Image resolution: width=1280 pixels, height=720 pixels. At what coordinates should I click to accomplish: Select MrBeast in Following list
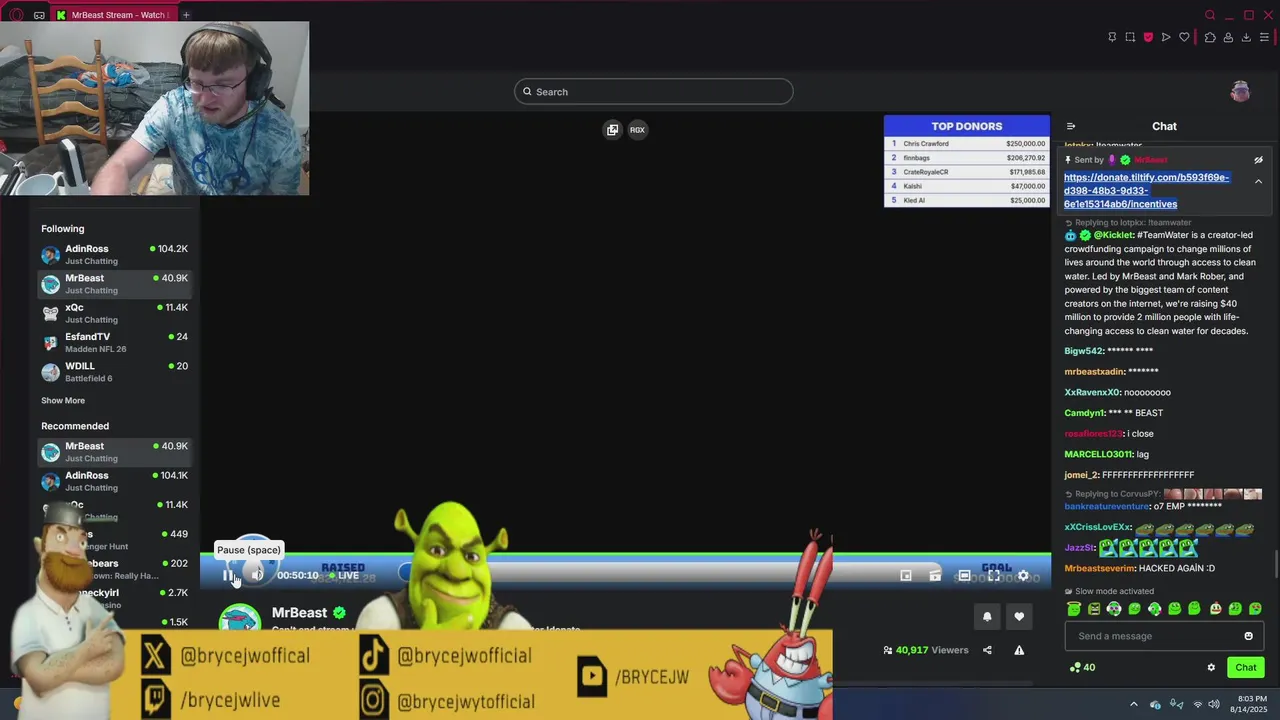(x=114, y=284)
